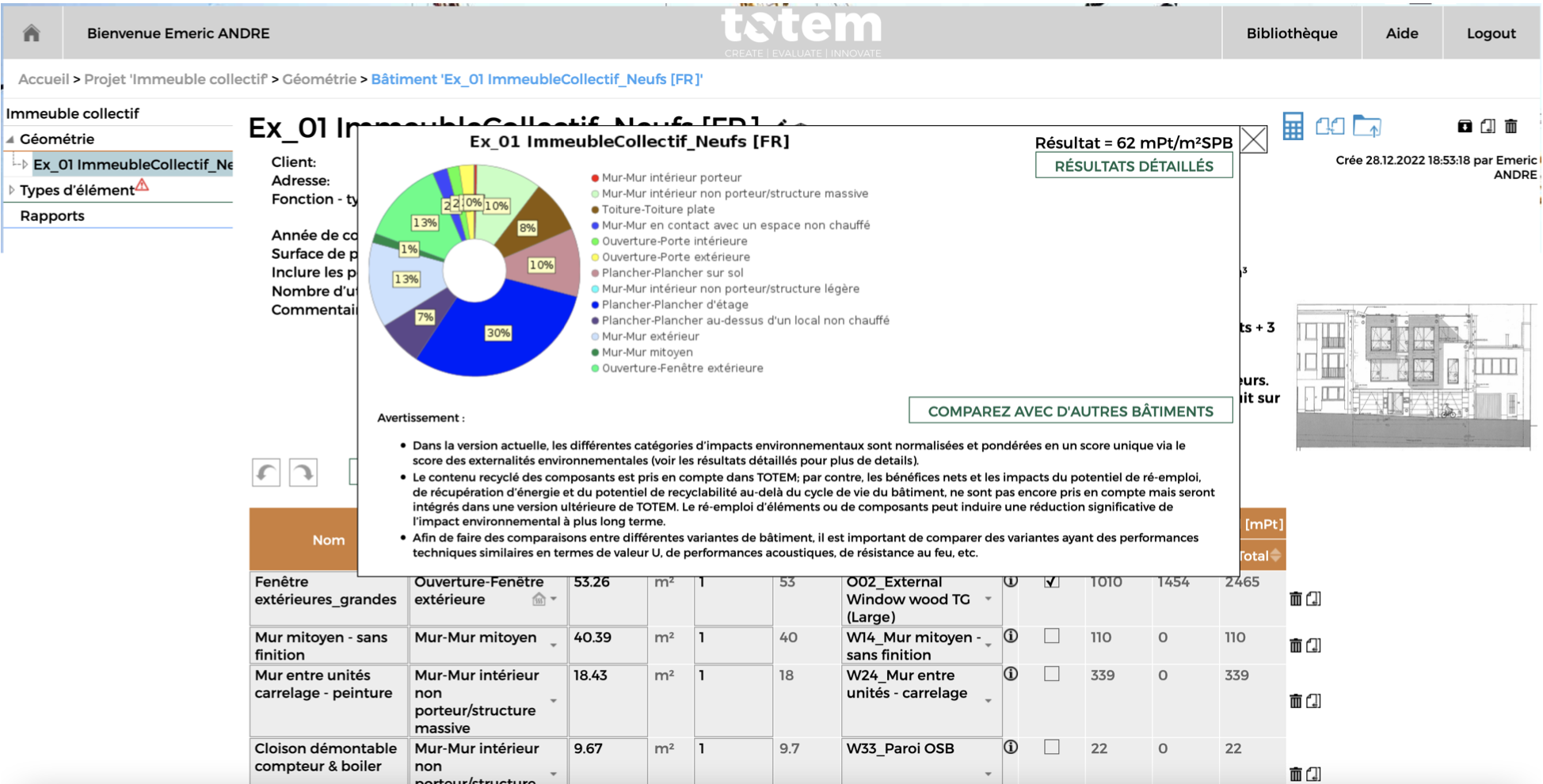
Task: Select Types d'élément in the left tree
Action: 77,190
